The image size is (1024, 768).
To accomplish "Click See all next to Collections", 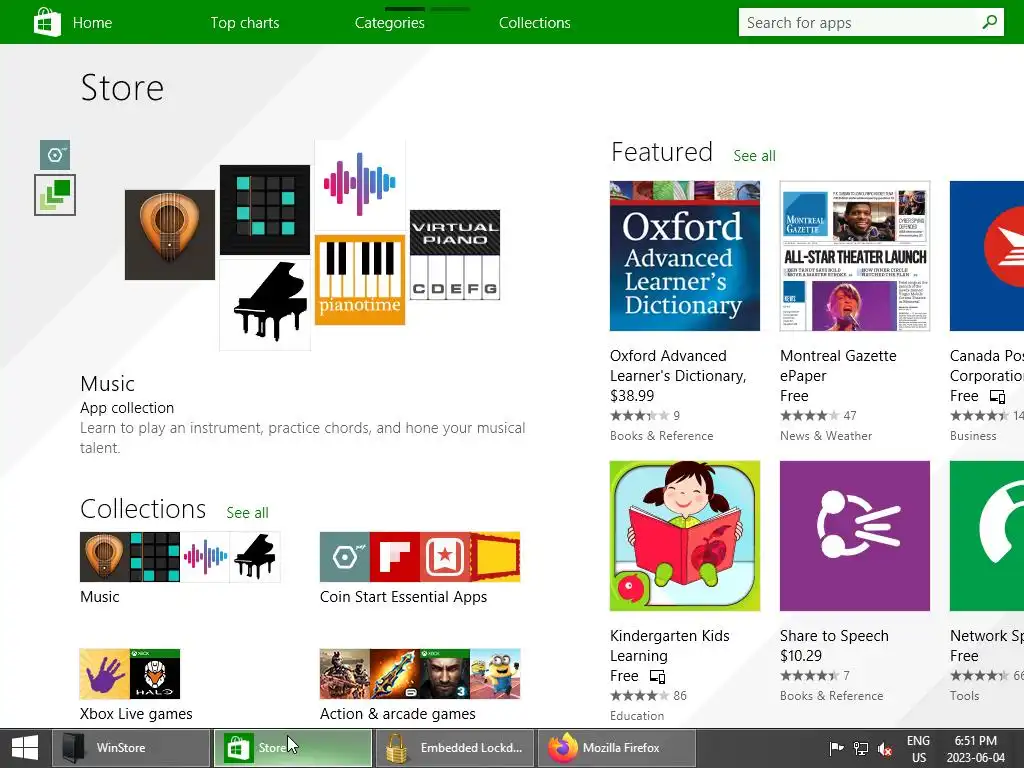I will click(247, 513).
